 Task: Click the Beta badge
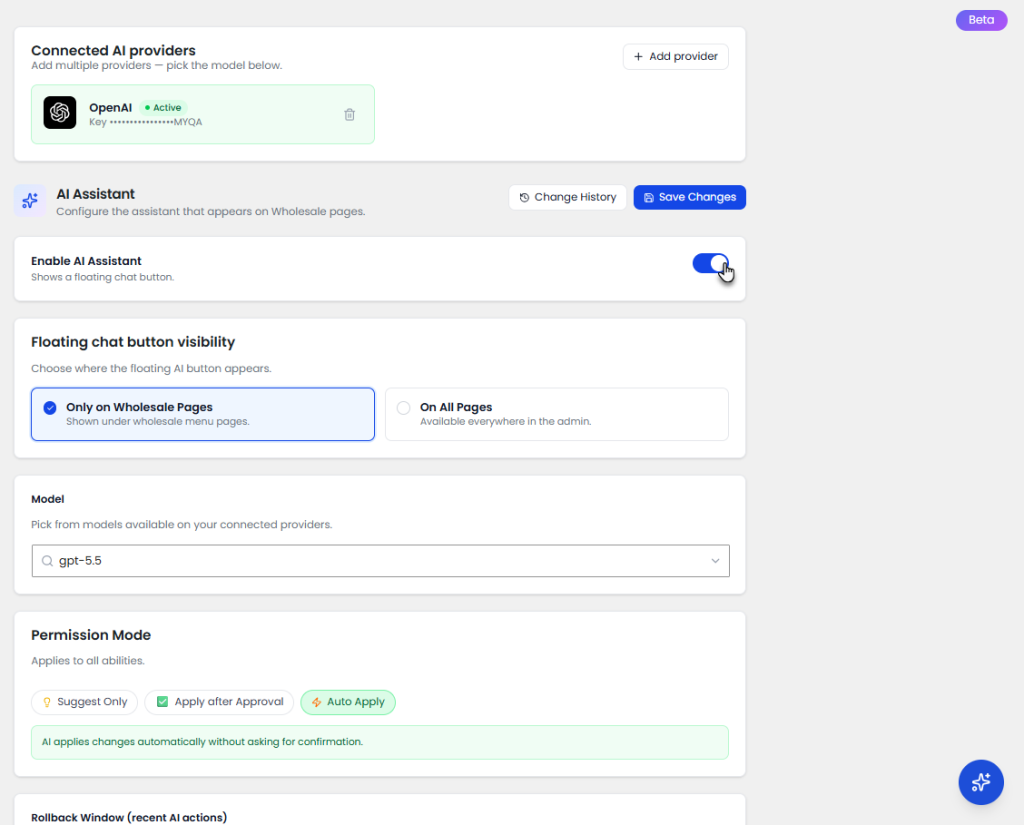[981, 20]
